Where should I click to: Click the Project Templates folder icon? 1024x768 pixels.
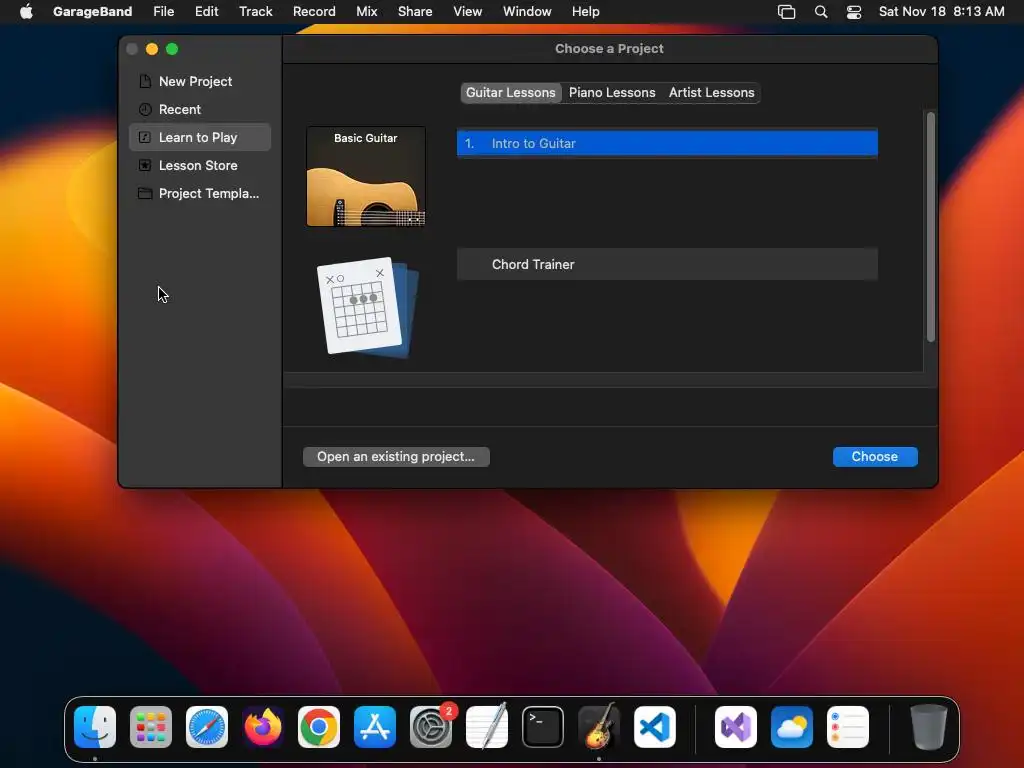145,193
